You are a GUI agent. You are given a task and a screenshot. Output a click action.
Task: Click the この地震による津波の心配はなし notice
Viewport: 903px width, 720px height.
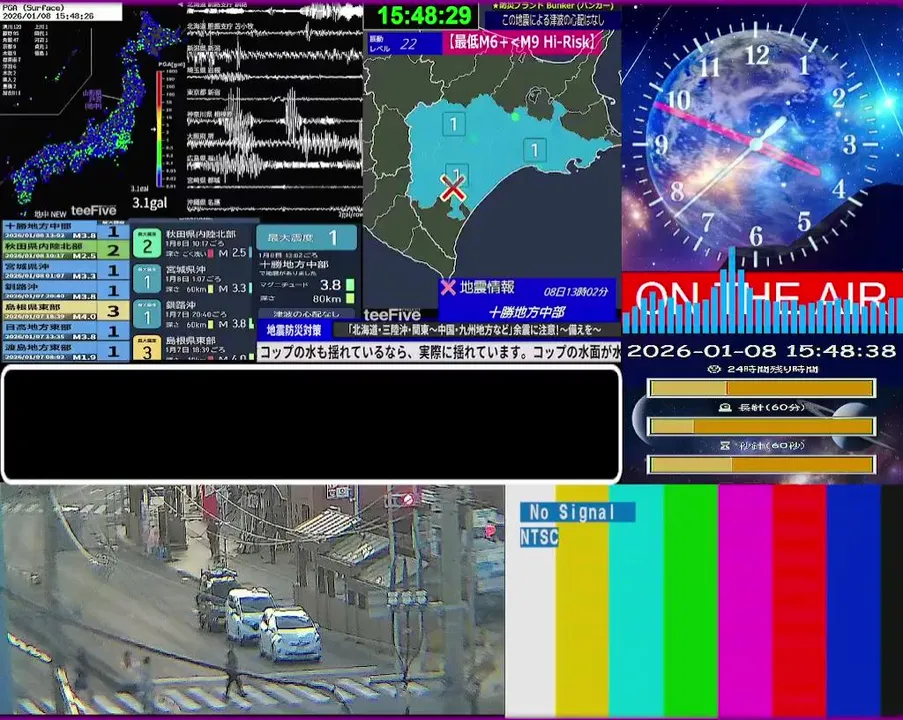coord(553,20)
